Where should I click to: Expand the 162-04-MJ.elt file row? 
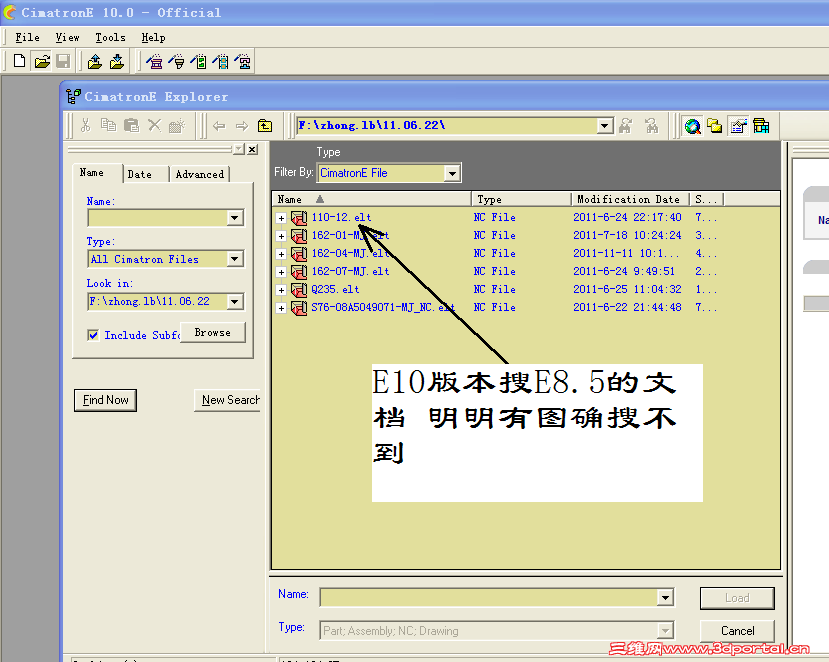[x=281, y=254]
